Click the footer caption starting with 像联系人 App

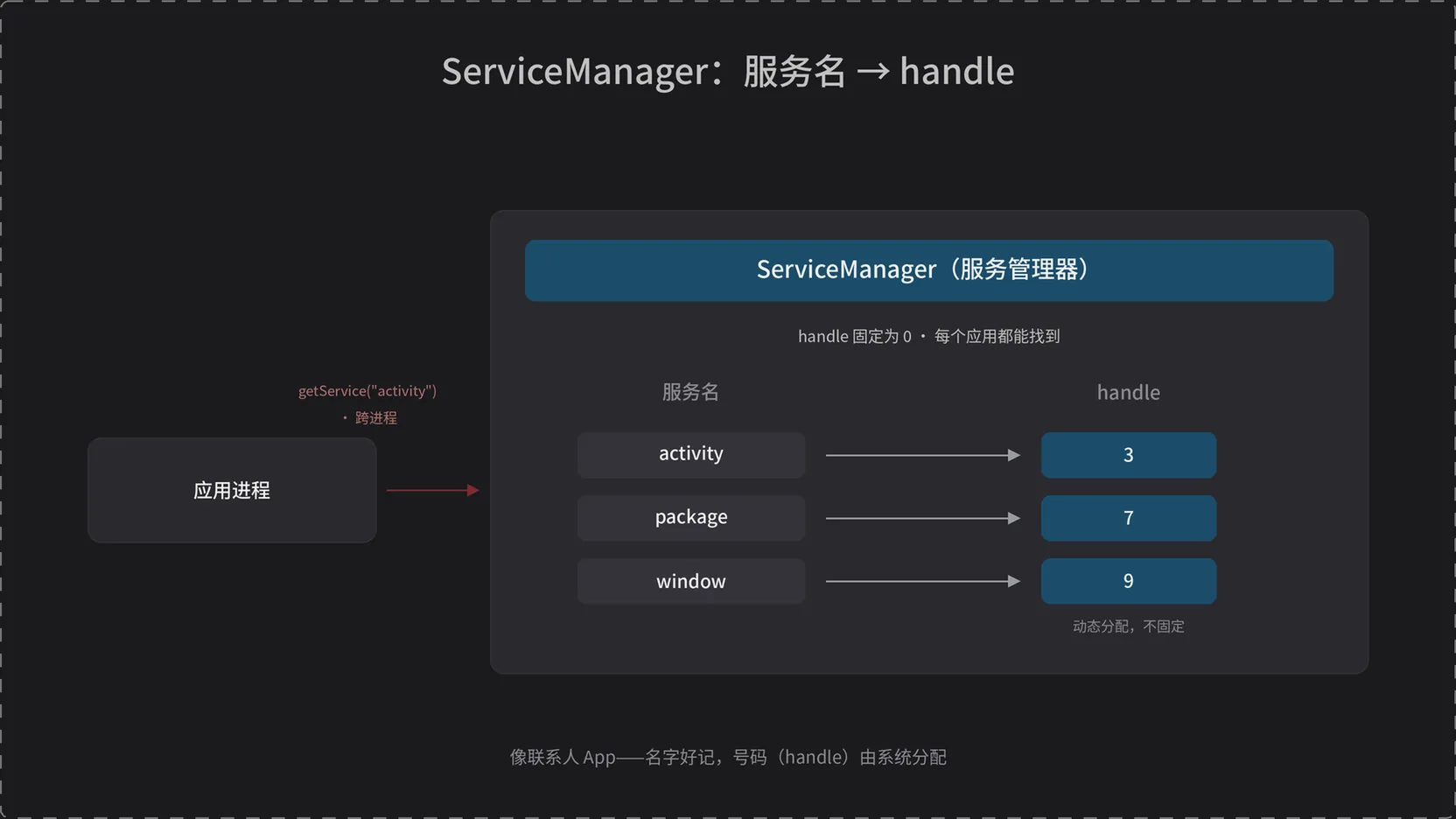pyautogui.click(x=728, y=757)
